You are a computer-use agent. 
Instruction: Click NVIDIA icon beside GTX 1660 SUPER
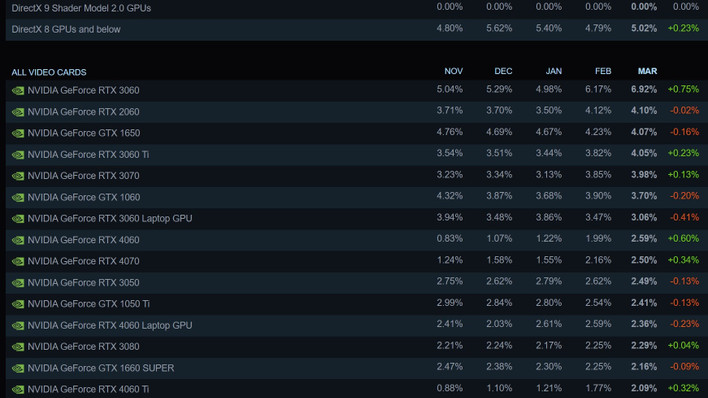tap(18, 368)
